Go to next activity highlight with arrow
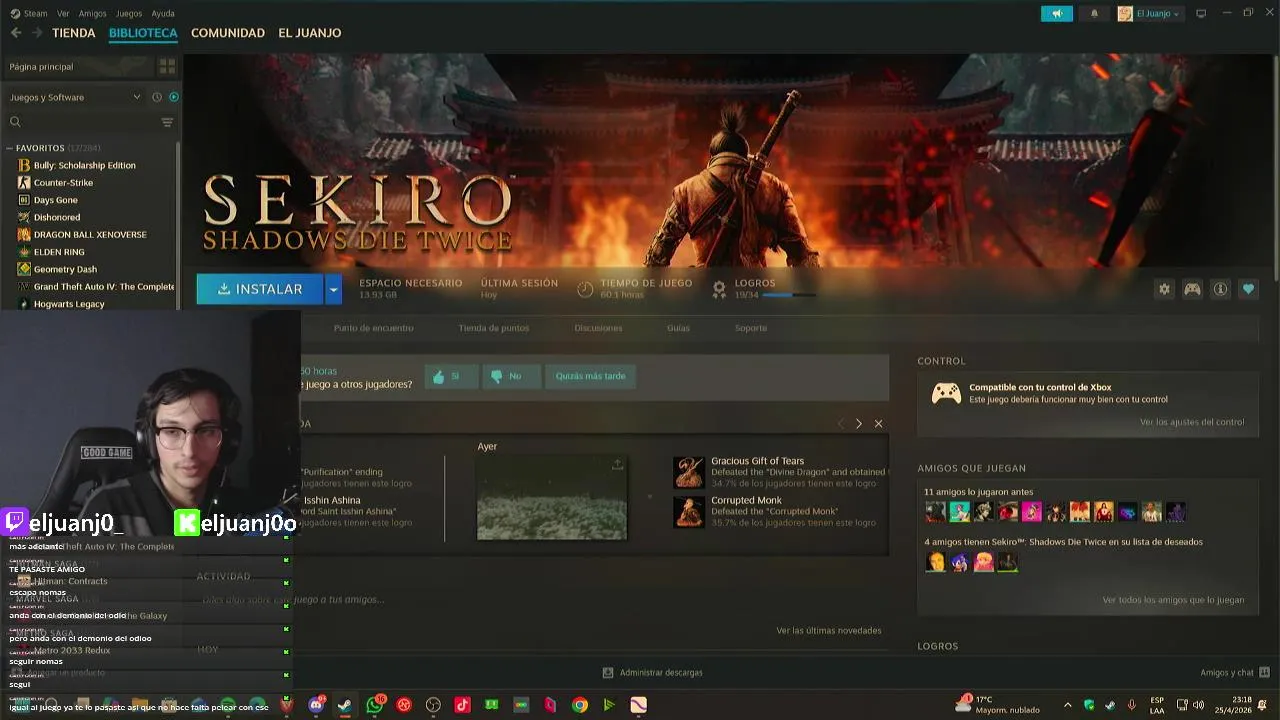The width and height of the screenshot is (1280, 720). click(858, 424)
